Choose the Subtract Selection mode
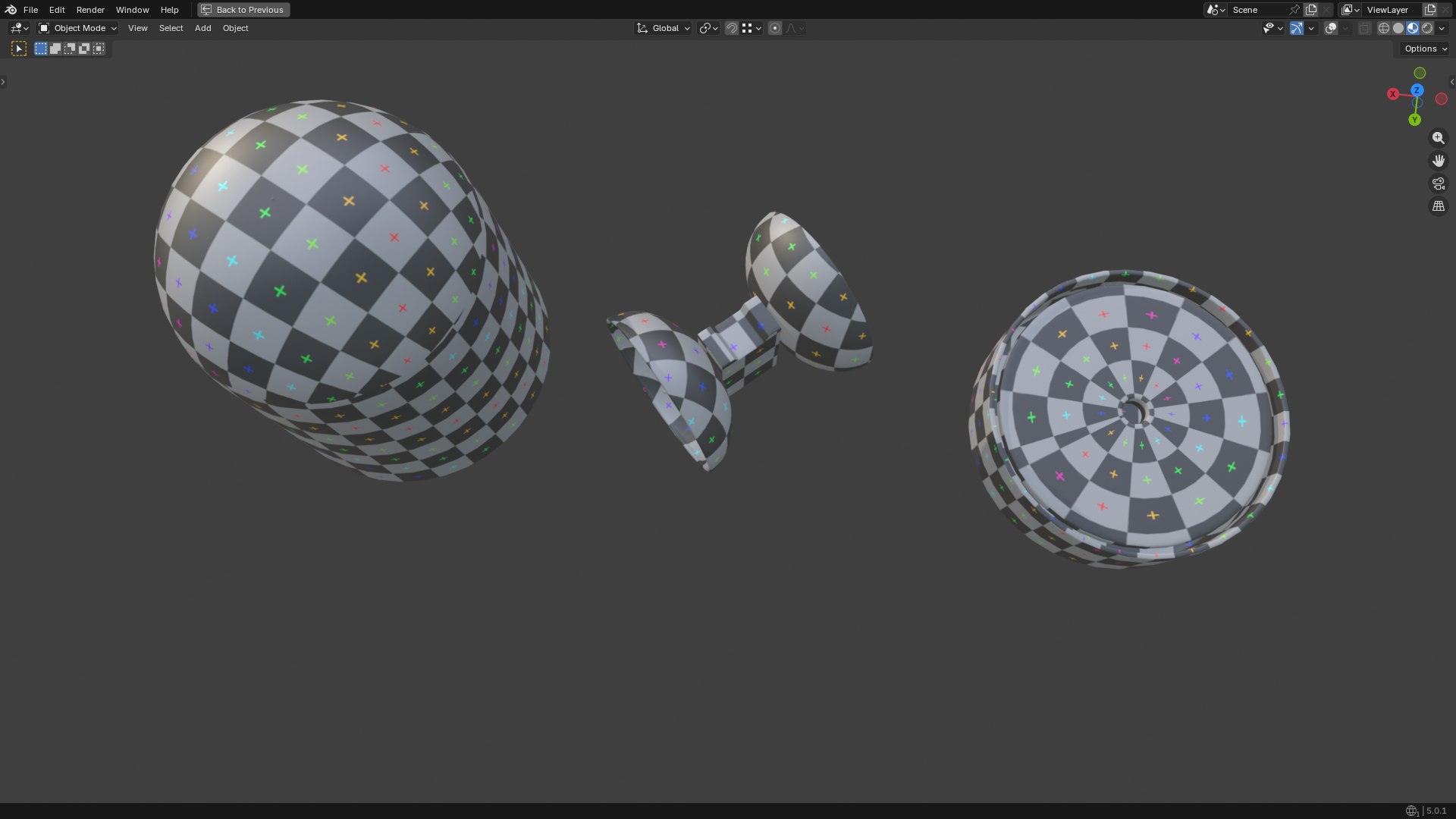Screen dimensions: 1456x819 pos(70,49)
